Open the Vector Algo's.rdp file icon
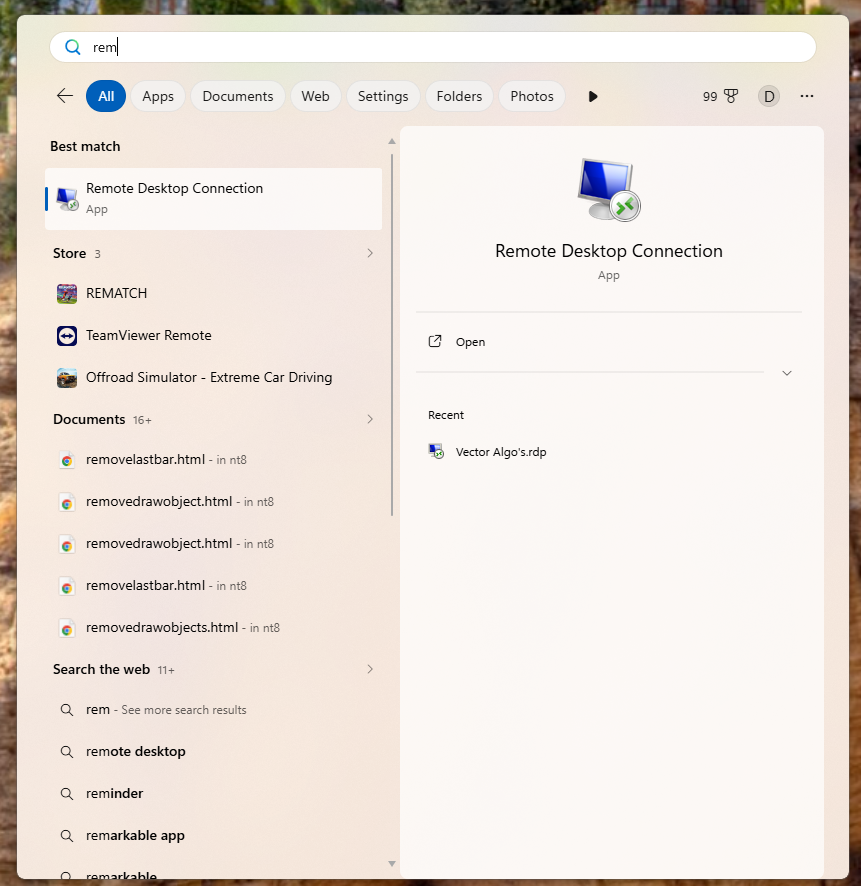The width and height of the screenshot is (861, 886). coord(436,451)
